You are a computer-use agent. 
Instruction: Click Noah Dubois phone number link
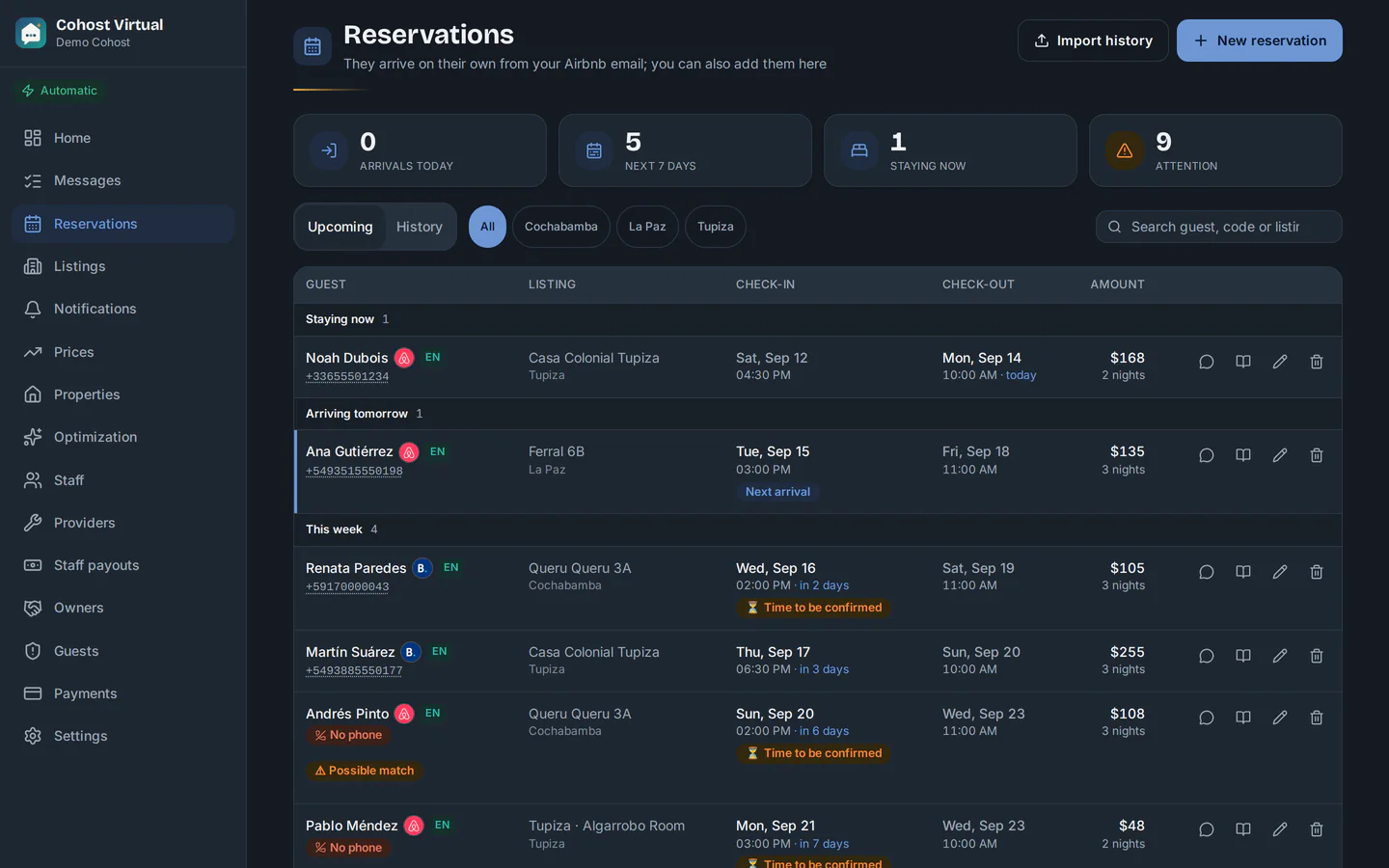(x=347, y=377)
